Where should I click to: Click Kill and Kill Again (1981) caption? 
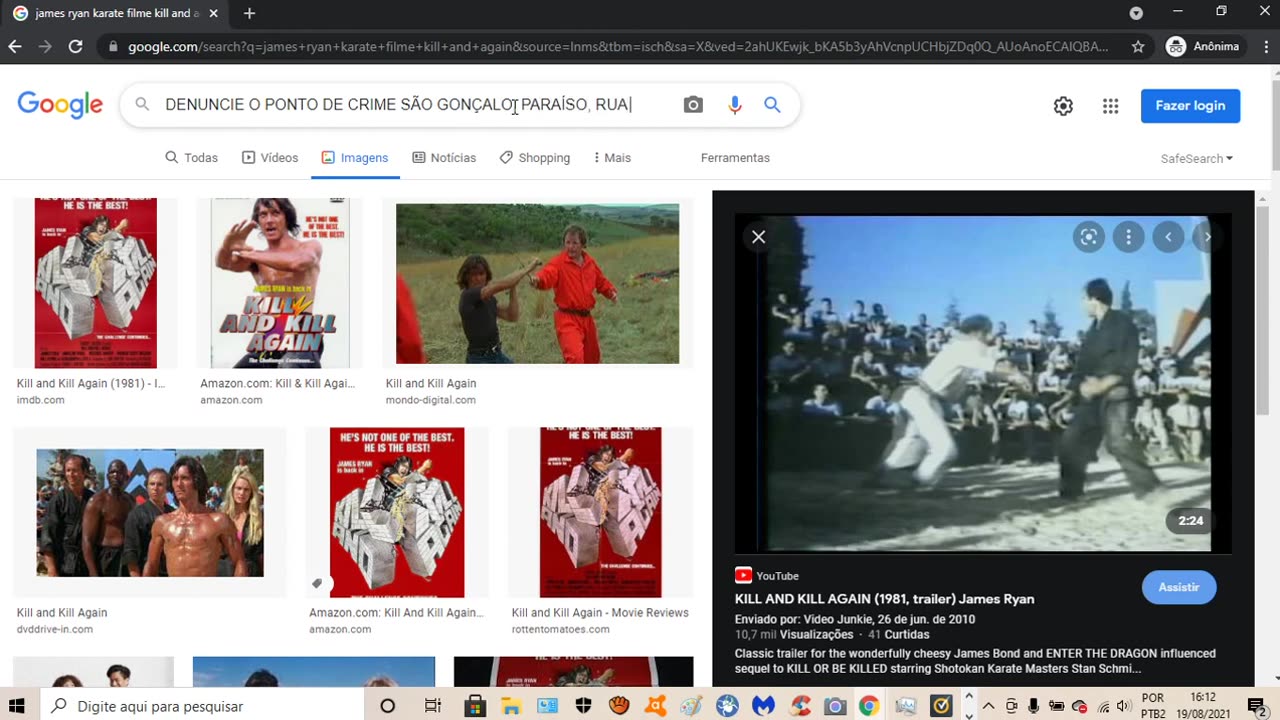click(91, 383)
